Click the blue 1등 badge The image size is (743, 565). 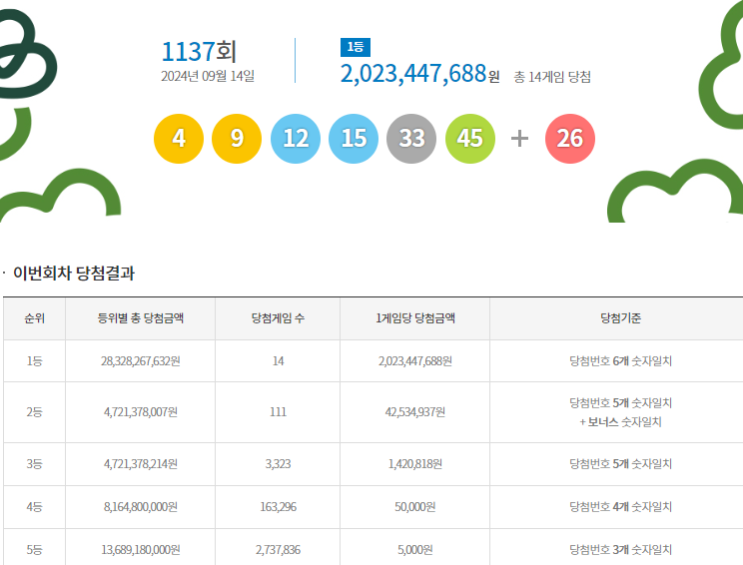coord(355,47)
